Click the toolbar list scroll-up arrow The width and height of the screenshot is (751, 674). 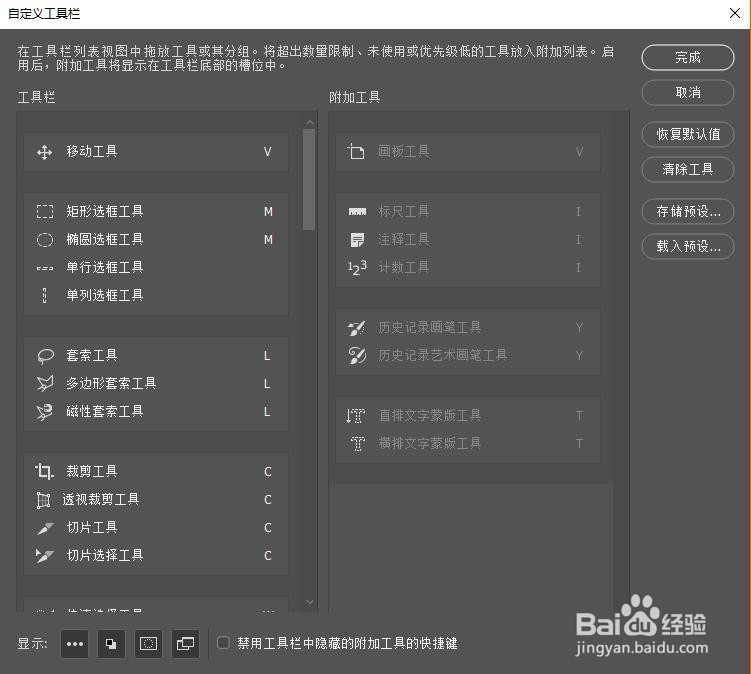click(310, 123)
